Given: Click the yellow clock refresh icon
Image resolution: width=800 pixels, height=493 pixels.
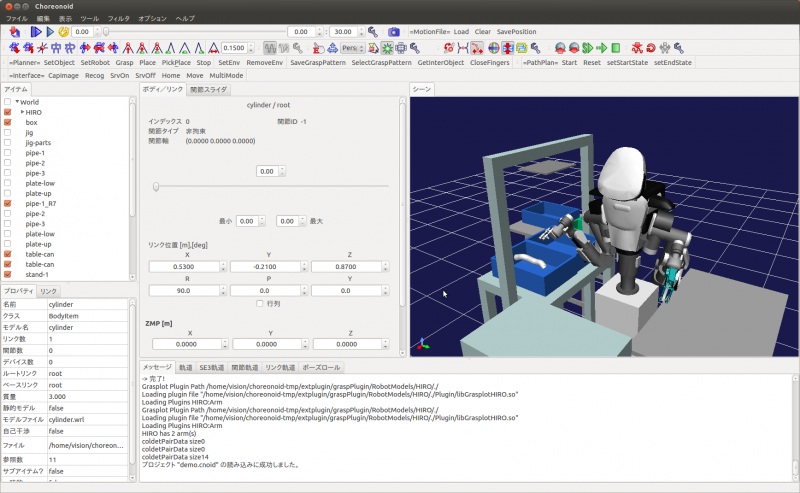Looking at the screenshot, I should click(x=63, y=32).
